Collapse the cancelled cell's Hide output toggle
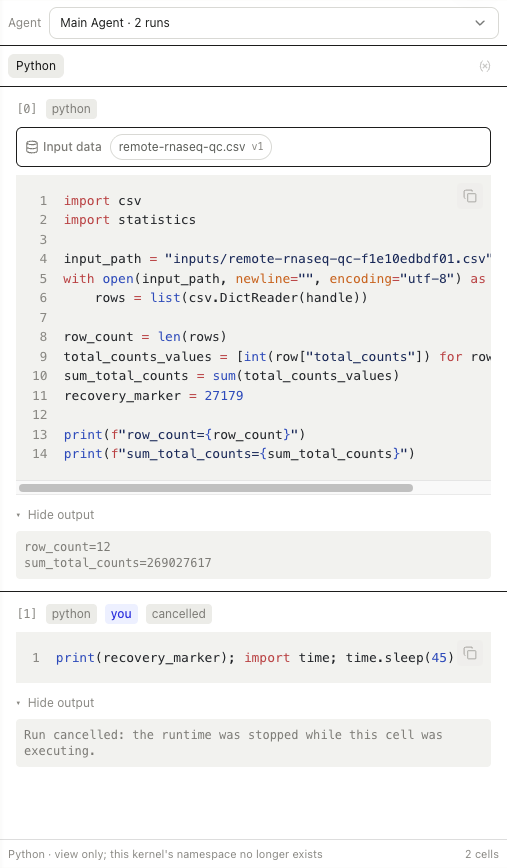The image size is (507, 868). tap(55, 703)
